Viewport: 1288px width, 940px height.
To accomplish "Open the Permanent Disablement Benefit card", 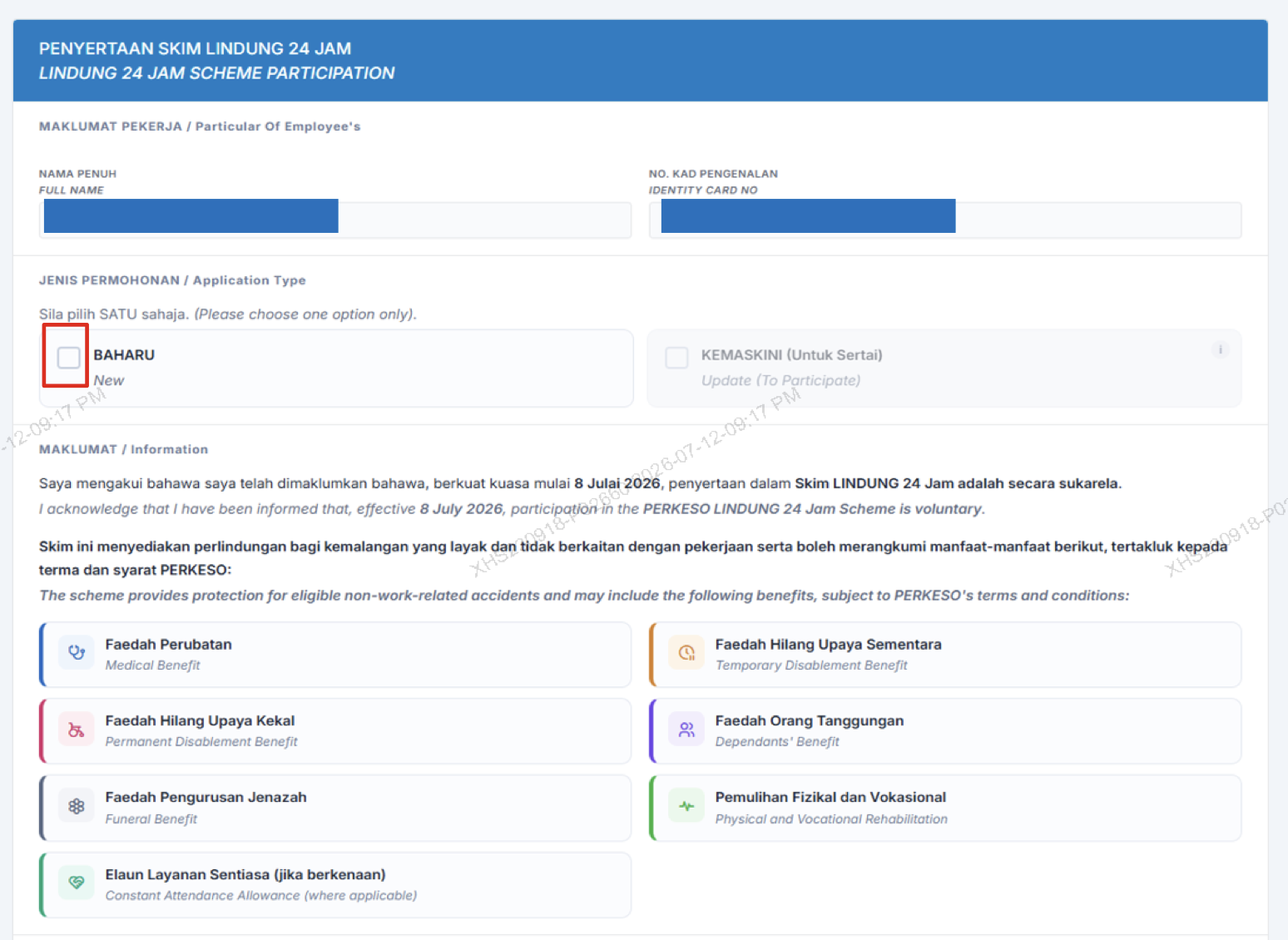I will (x=335, y=731).
